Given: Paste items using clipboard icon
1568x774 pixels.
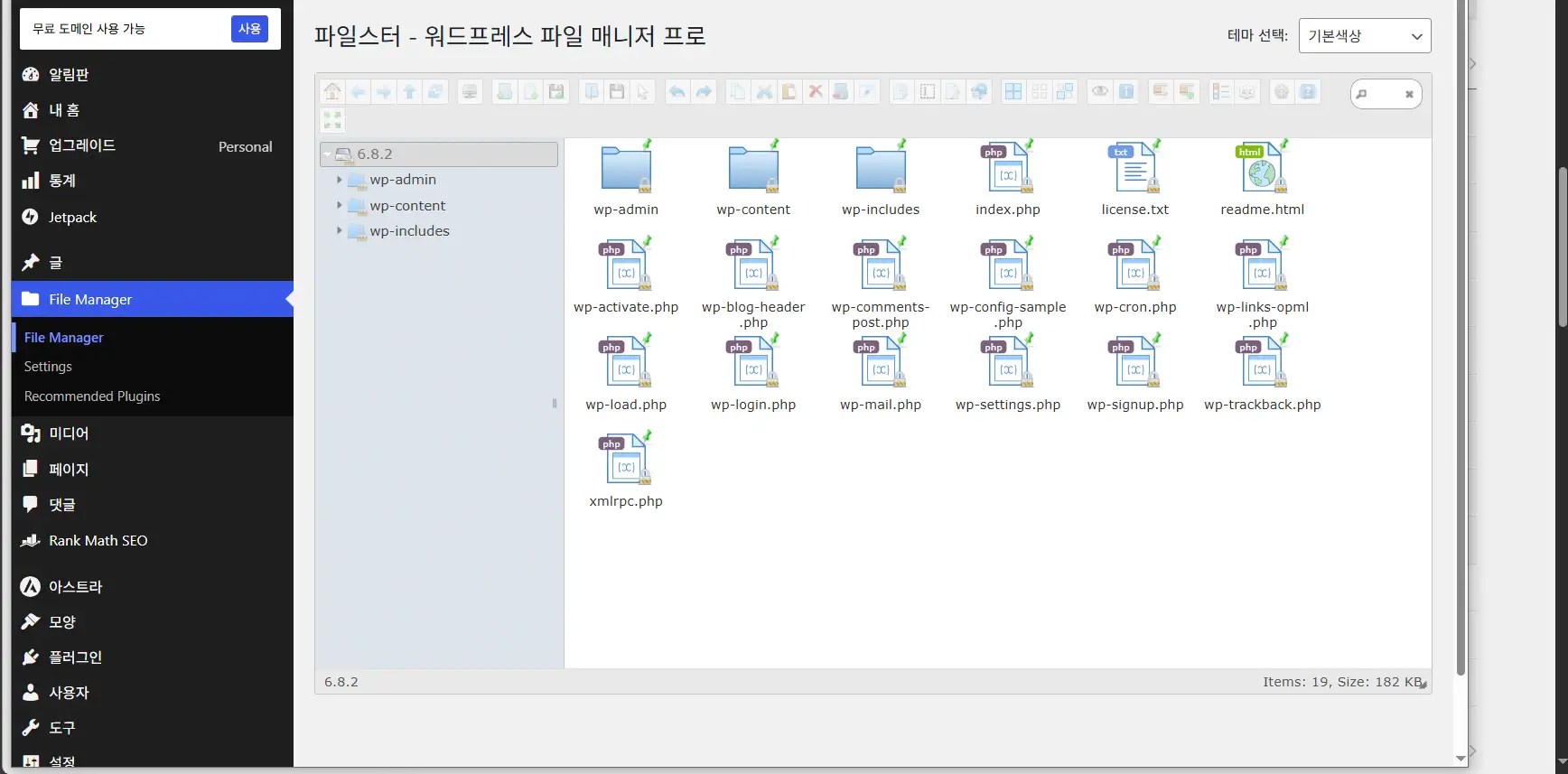Looking at the screenshot, I should click(x=789, y=91).
